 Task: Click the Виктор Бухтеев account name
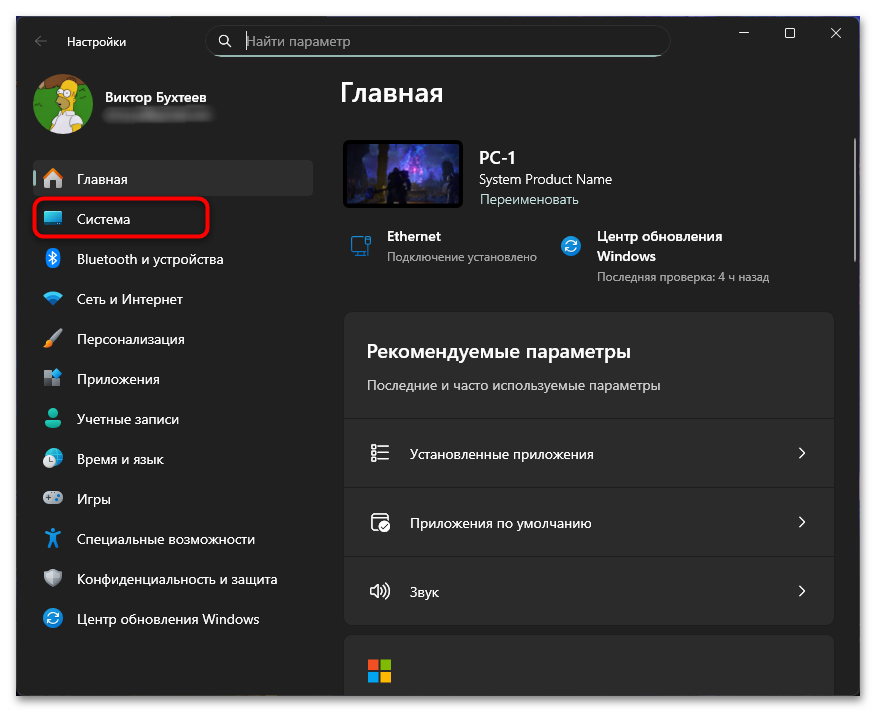(x=156, y=97)
